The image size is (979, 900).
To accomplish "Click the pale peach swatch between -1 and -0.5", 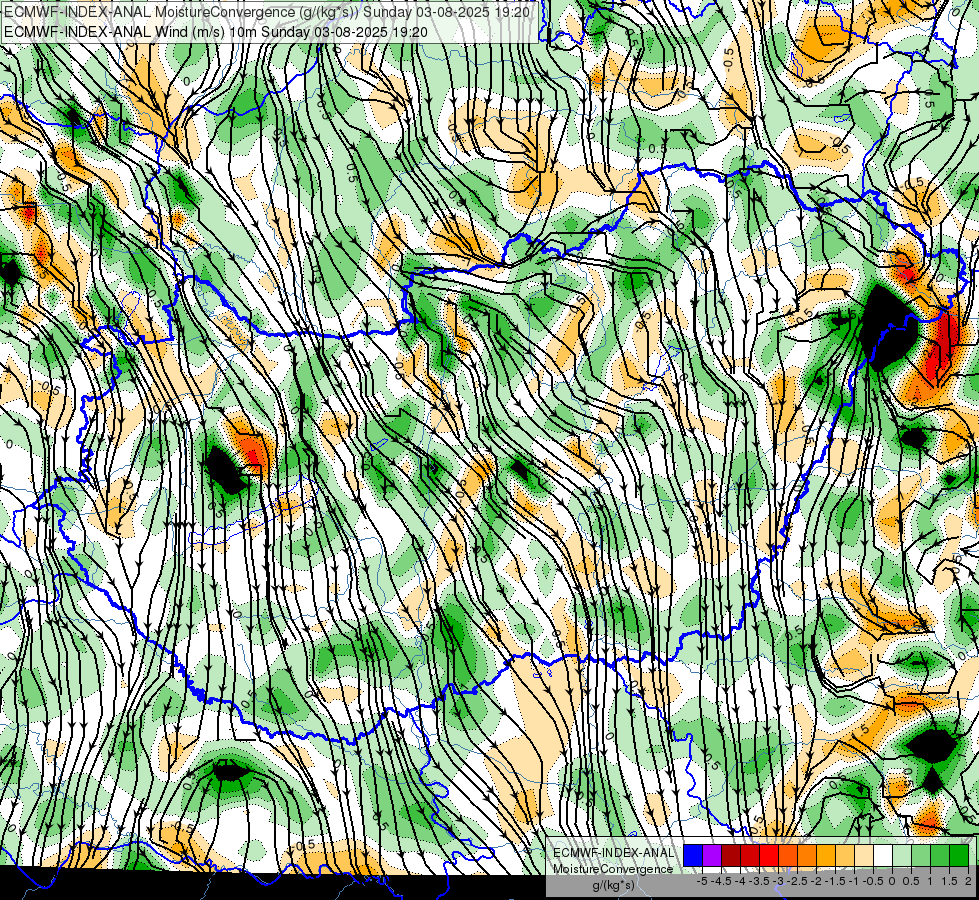I will [x=864, y=855].
